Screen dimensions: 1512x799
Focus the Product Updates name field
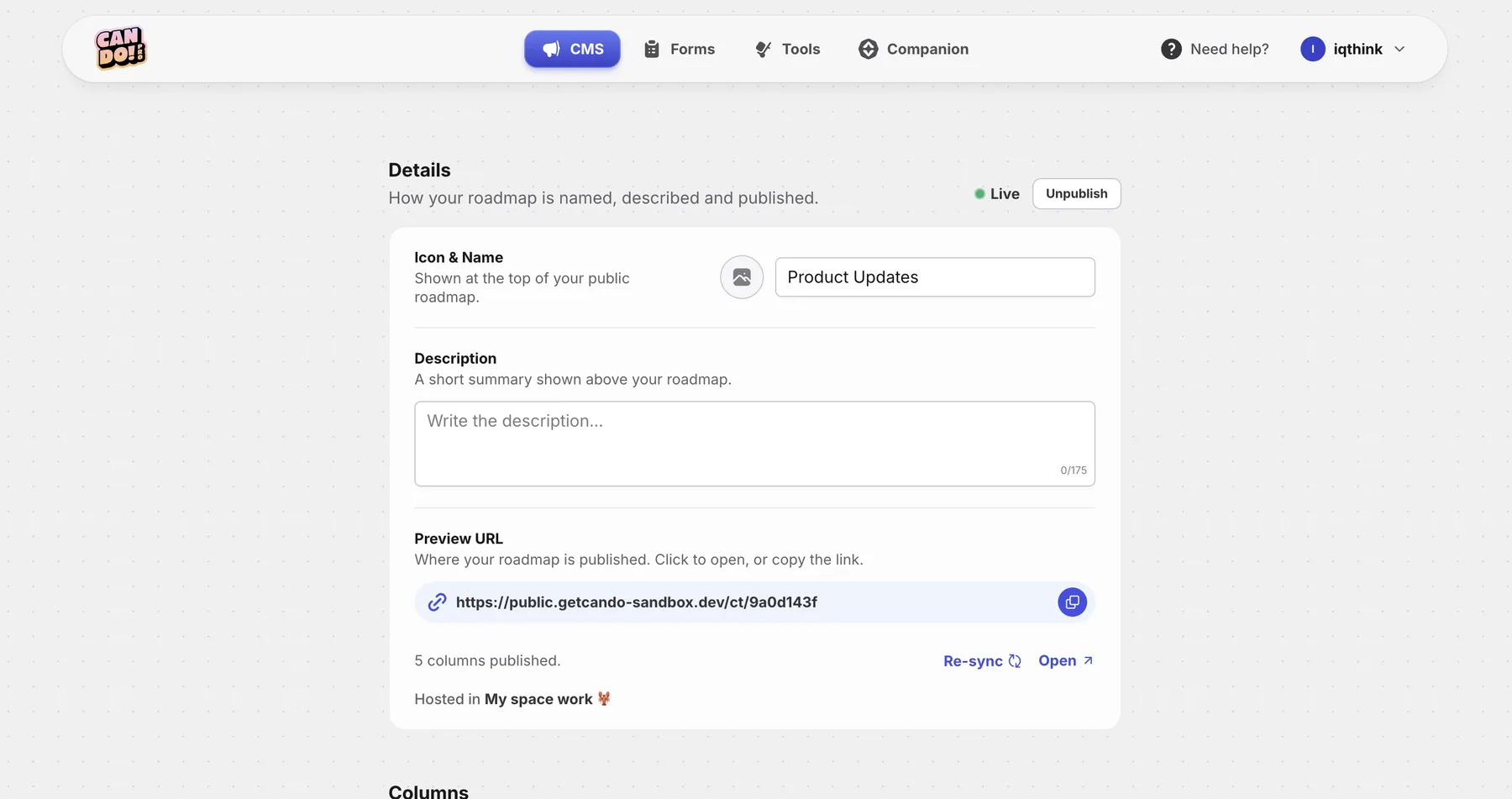935,277
